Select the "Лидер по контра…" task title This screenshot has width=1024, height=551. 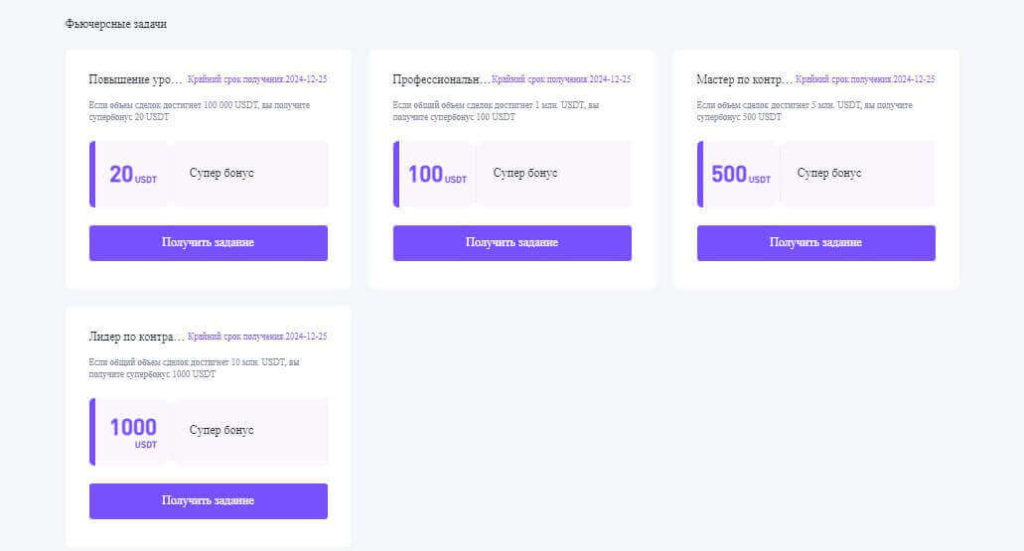(x=137, y=337)
